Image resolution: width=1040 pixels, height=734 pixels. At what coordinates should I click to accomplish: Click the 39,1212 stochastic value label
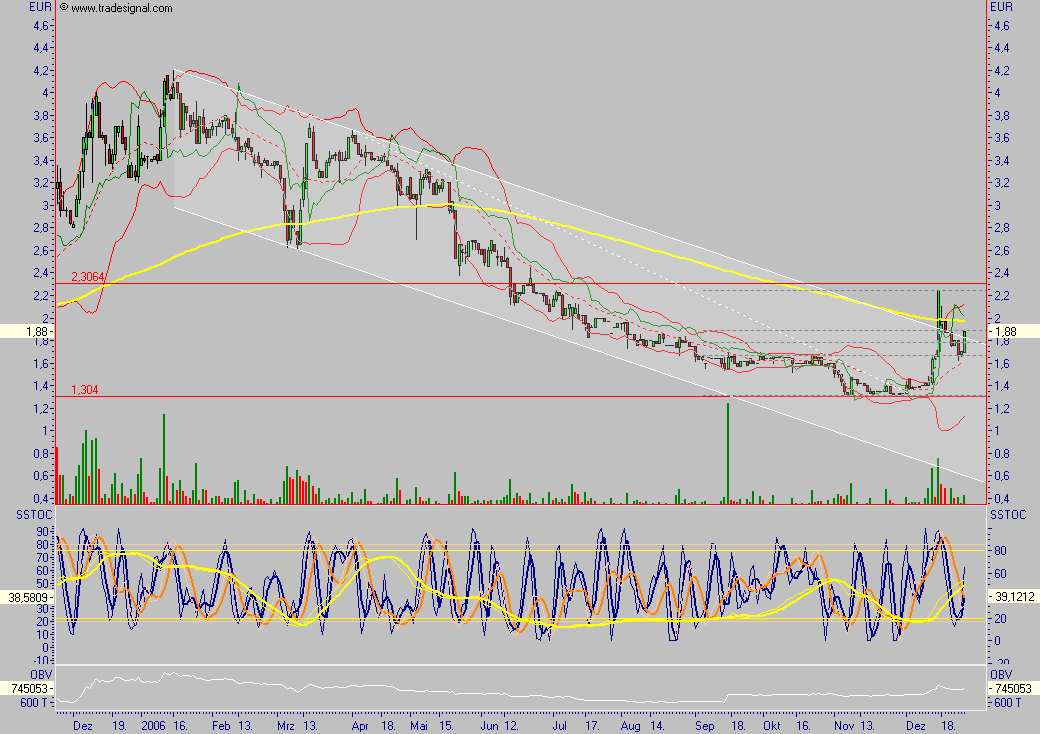[x=1013, y=597]
